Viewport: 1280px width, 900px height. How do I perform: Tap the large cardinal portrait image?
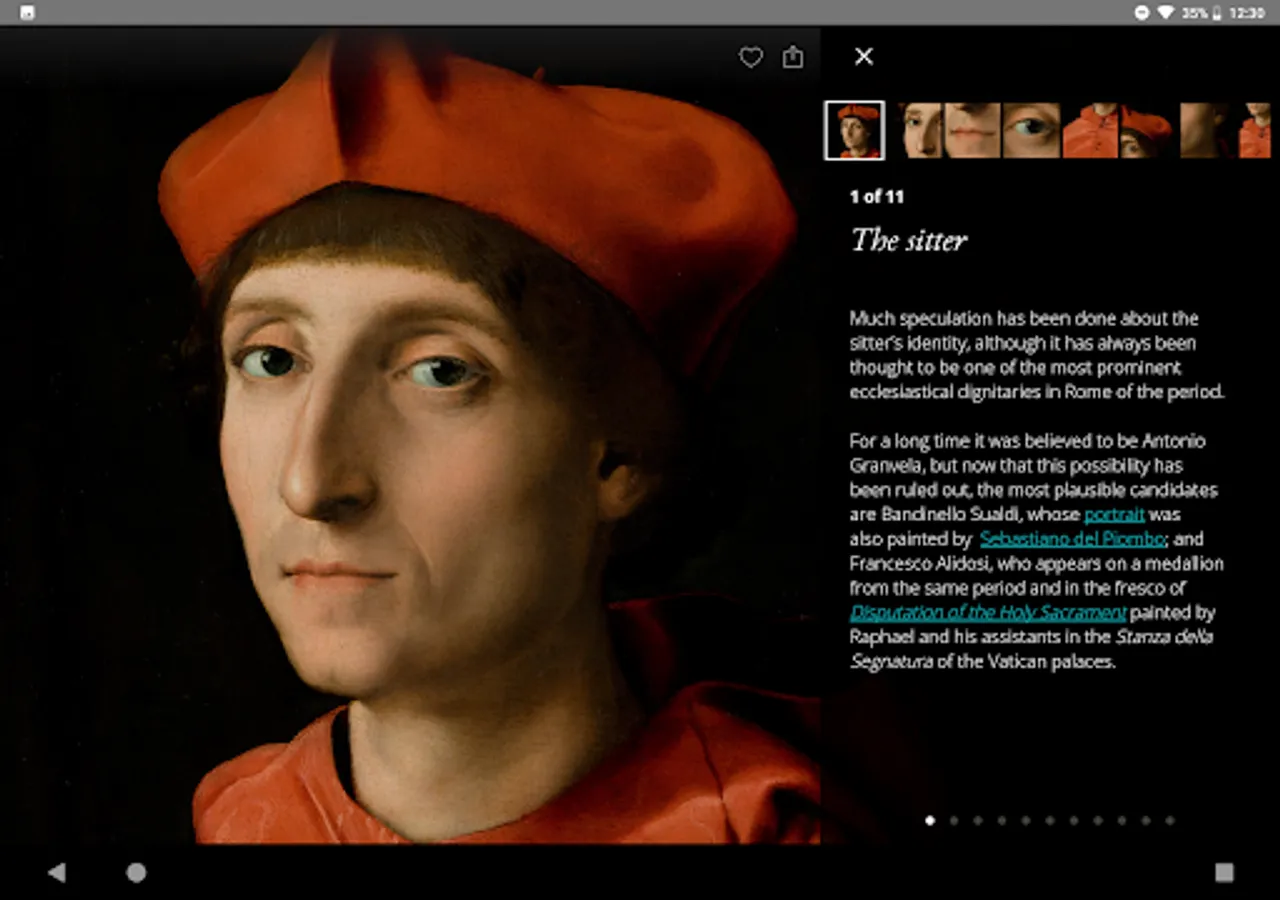(x=410, y=436)
